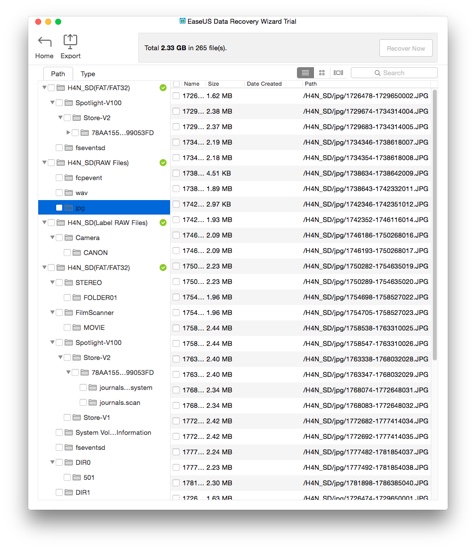
Task: Click the Export icon
Action: coord(70,41)
